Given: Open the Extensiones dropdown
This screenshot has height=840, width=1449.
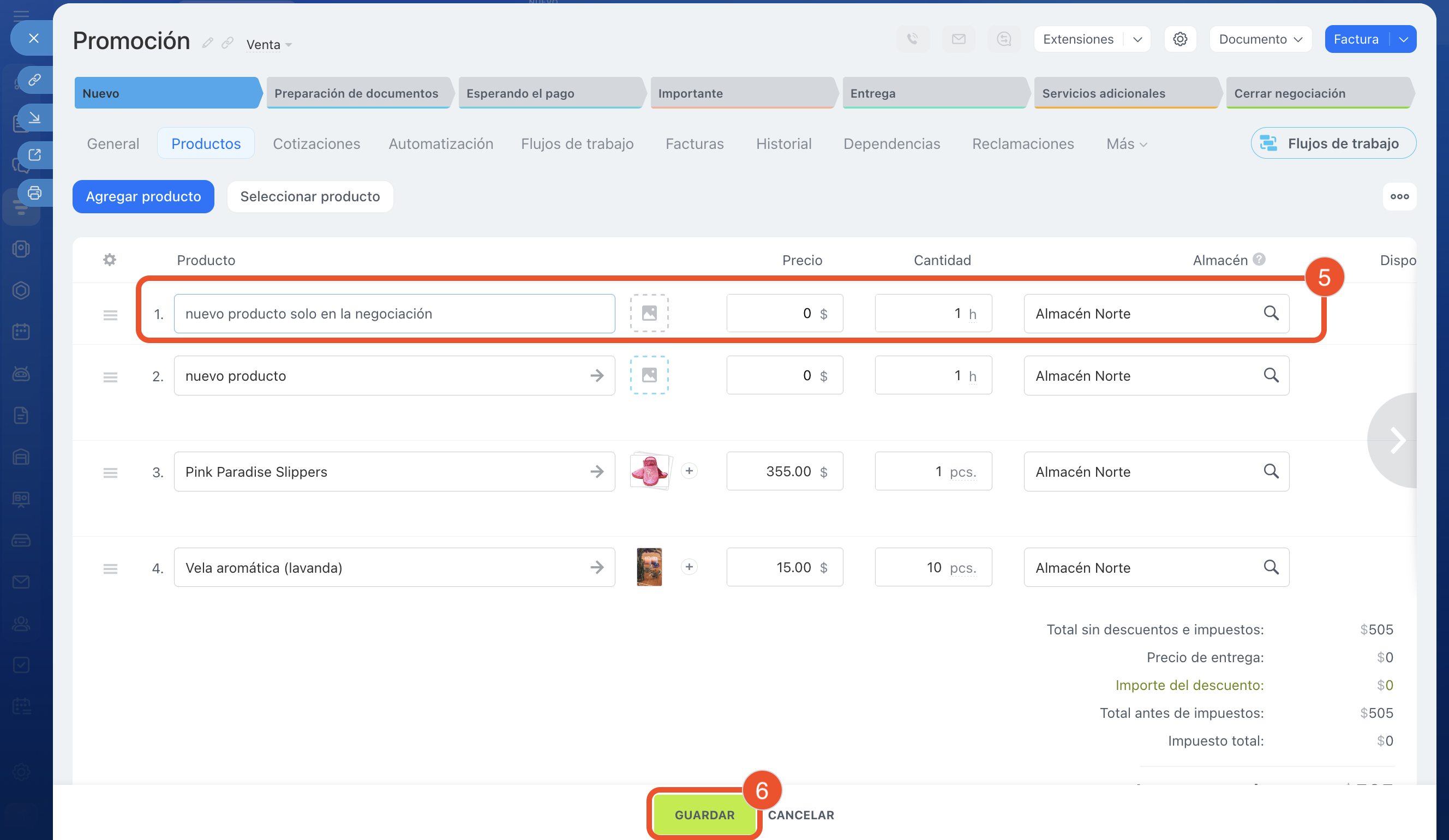Looking at the screenshot, I should (x=1137, y=39).
